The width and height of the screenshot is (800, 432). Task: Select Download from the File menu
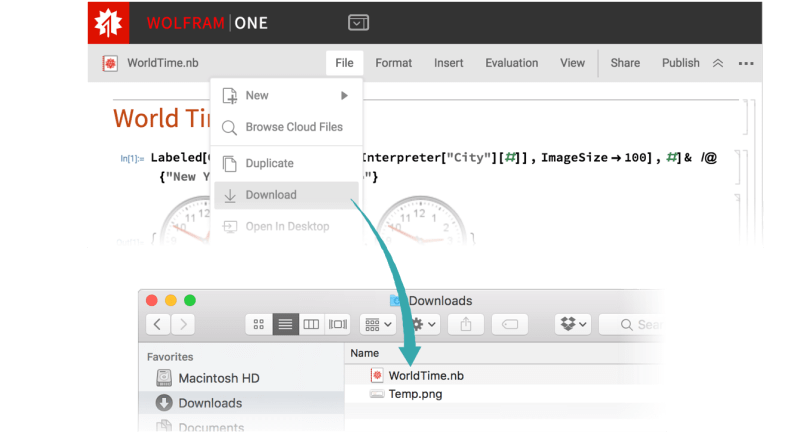coord(286,195)
